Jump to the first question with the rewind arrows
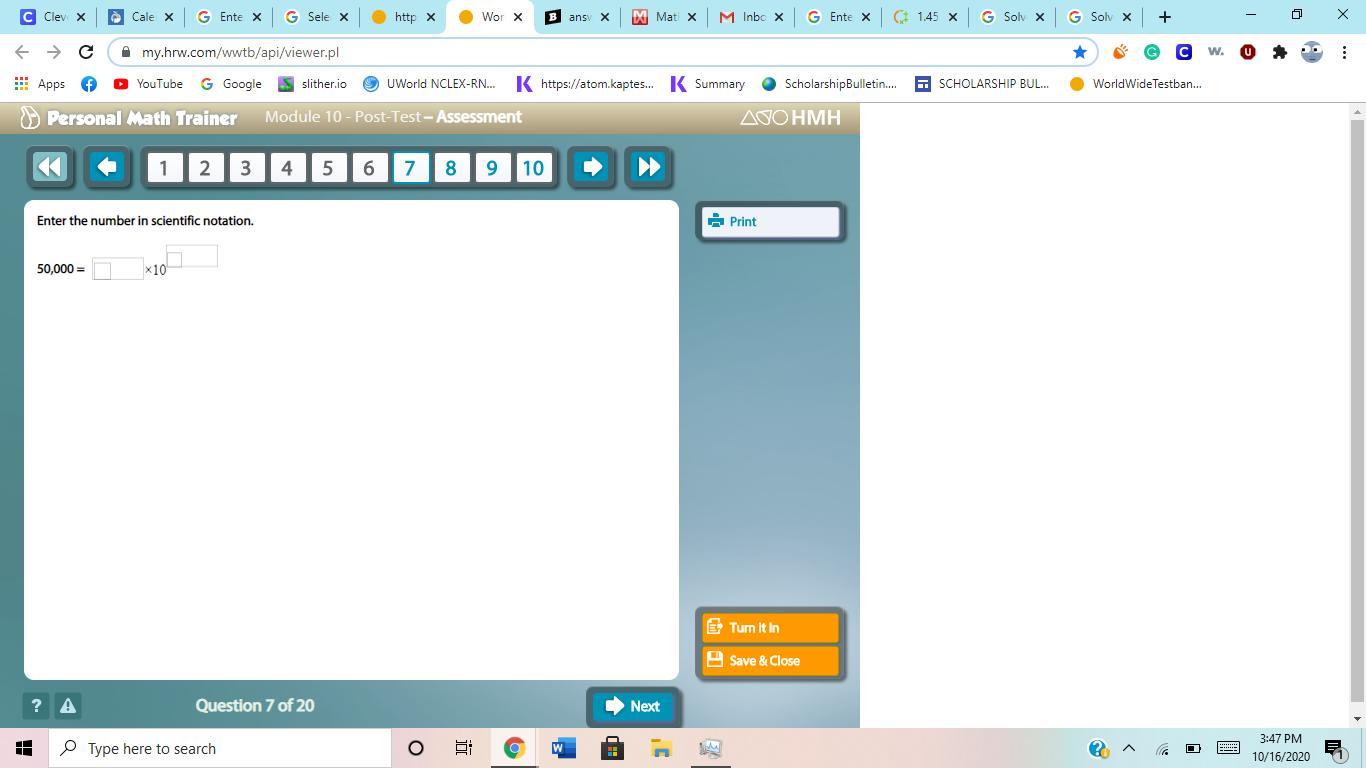Screen dimensions: 1366x768 tap(49, 167)
